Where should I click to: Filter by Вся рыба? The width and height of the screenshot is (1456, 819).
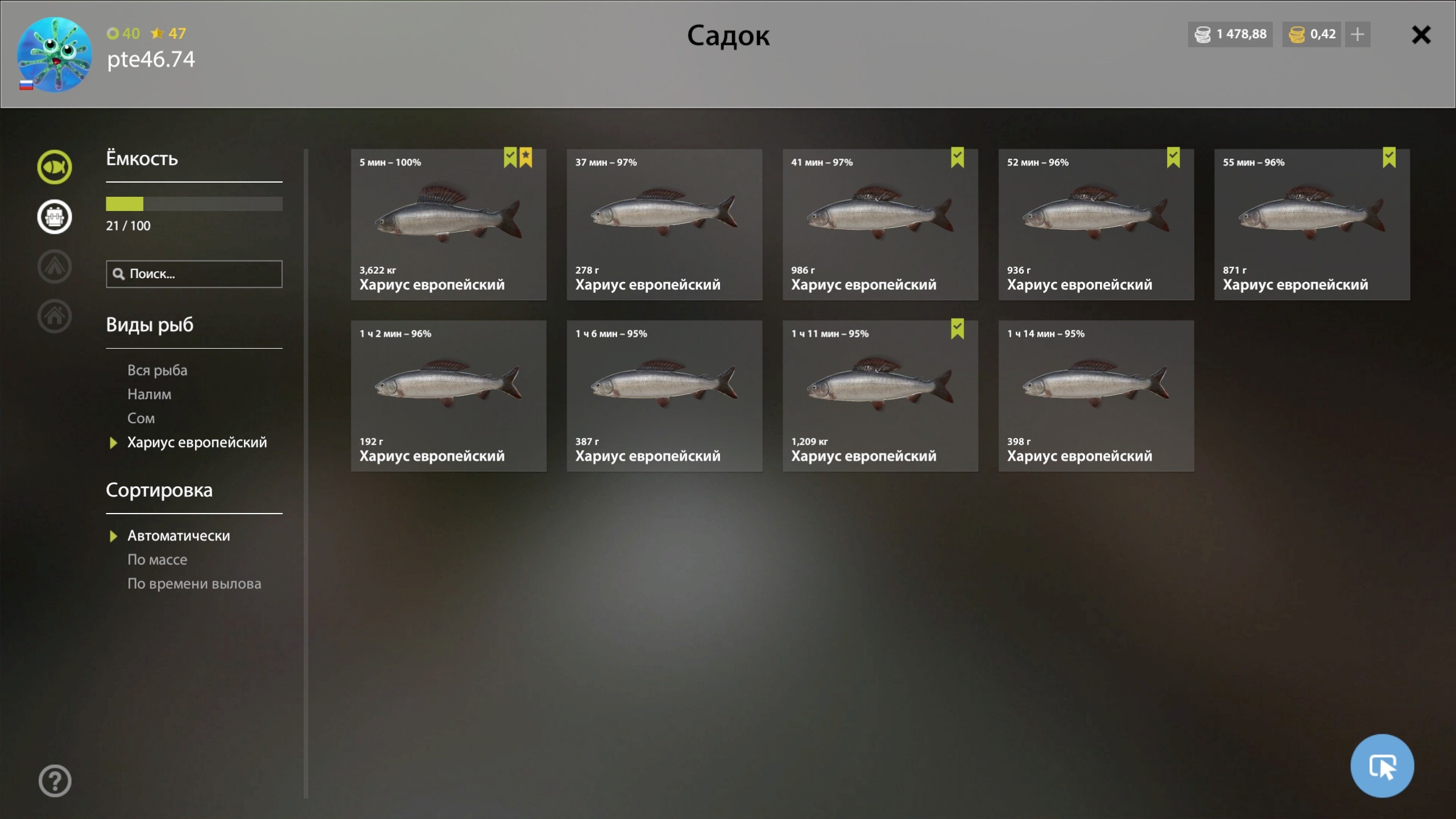(157, 370)
